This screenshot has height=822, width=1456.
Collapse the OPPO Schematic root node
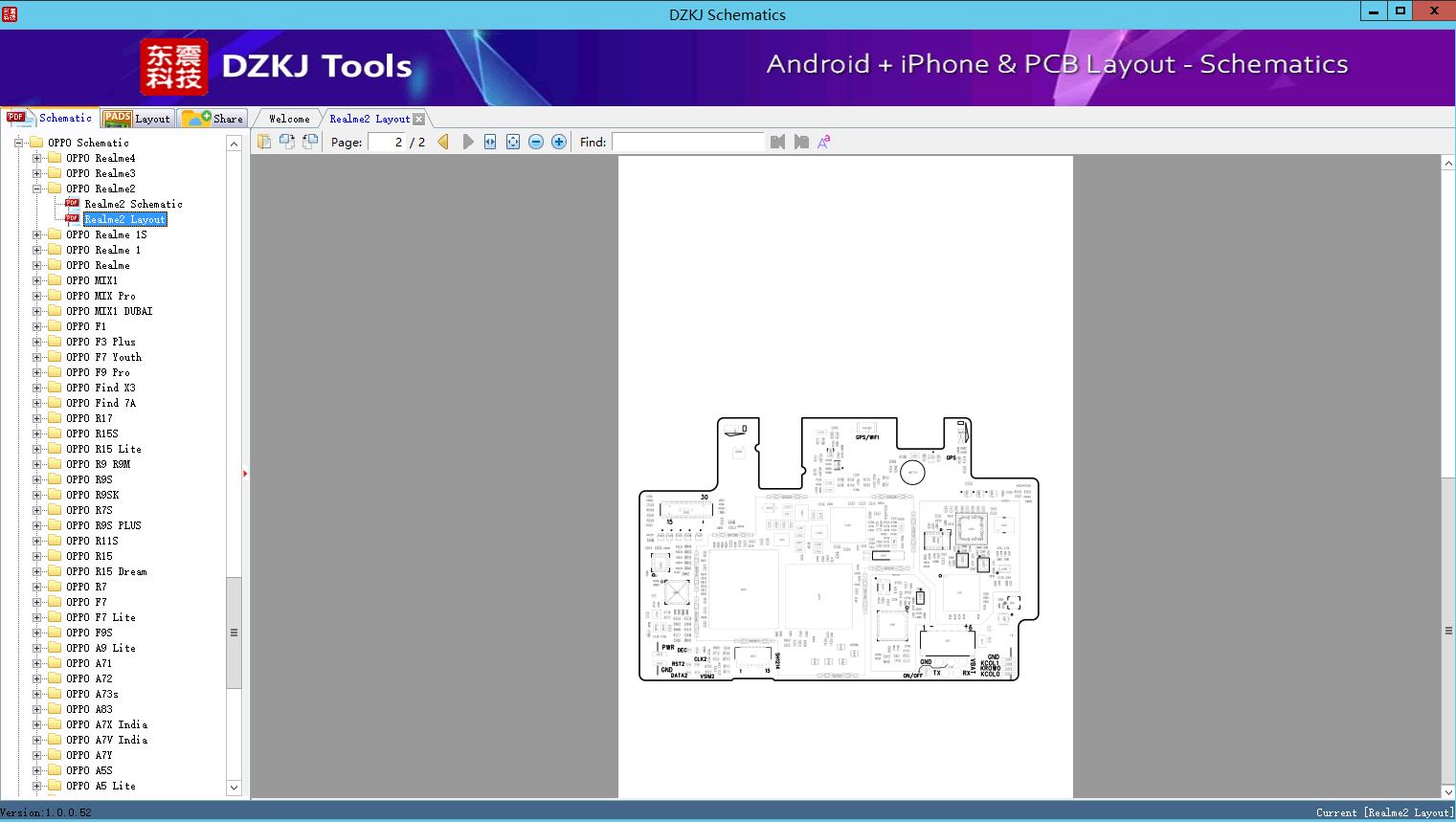click(18, 143)
